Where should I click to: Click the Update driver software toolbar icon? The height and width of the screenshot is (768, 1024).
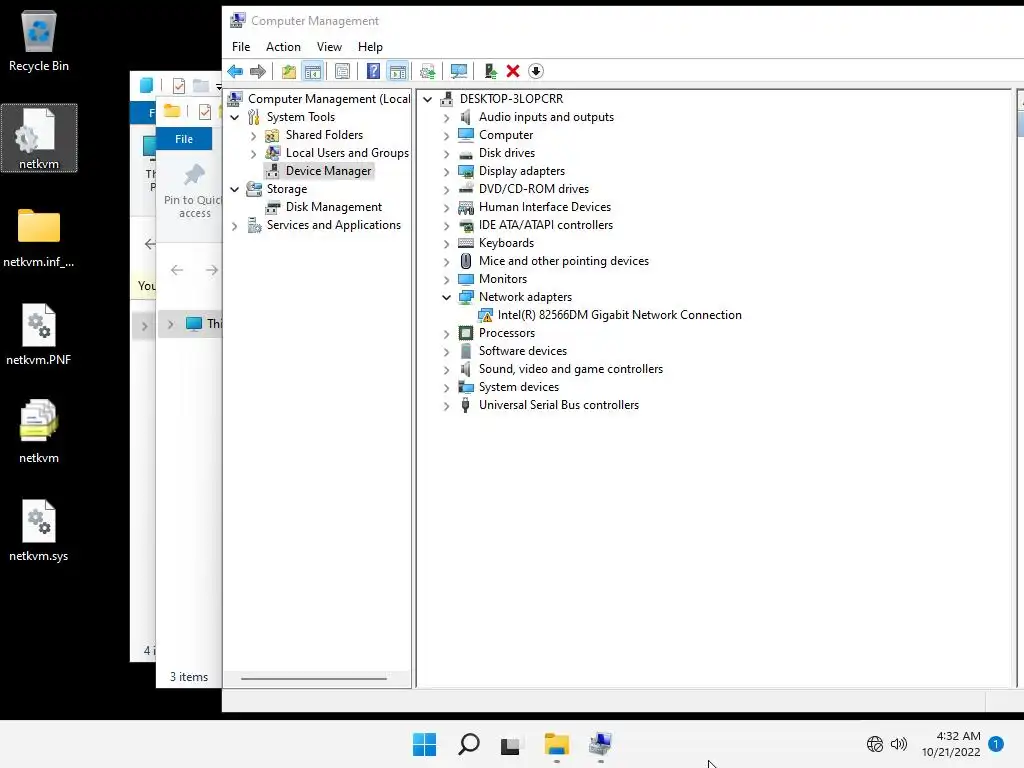tap(428, 71)
